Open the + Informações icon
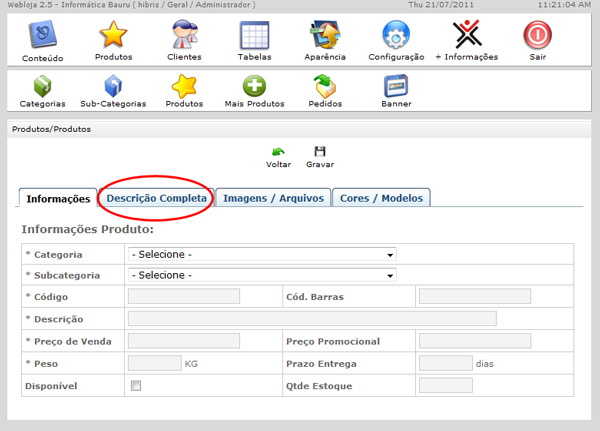Screen dimensions: 600x431 466,37
